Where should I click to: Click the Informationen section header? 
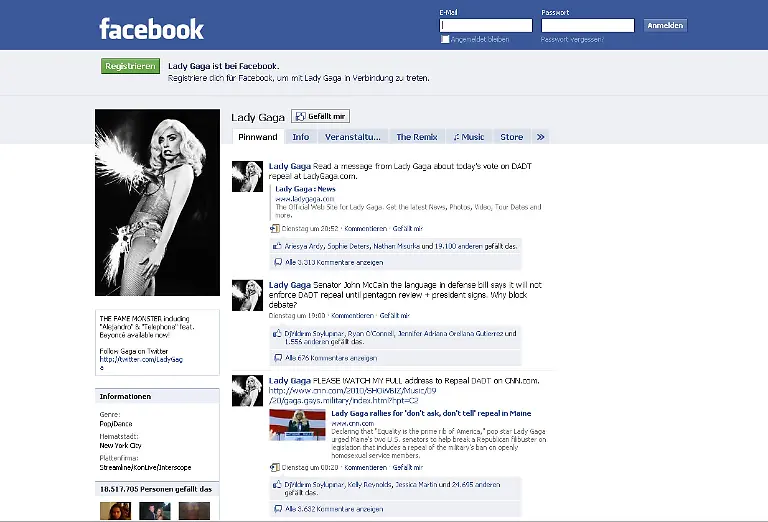click(x=157, y=396)
